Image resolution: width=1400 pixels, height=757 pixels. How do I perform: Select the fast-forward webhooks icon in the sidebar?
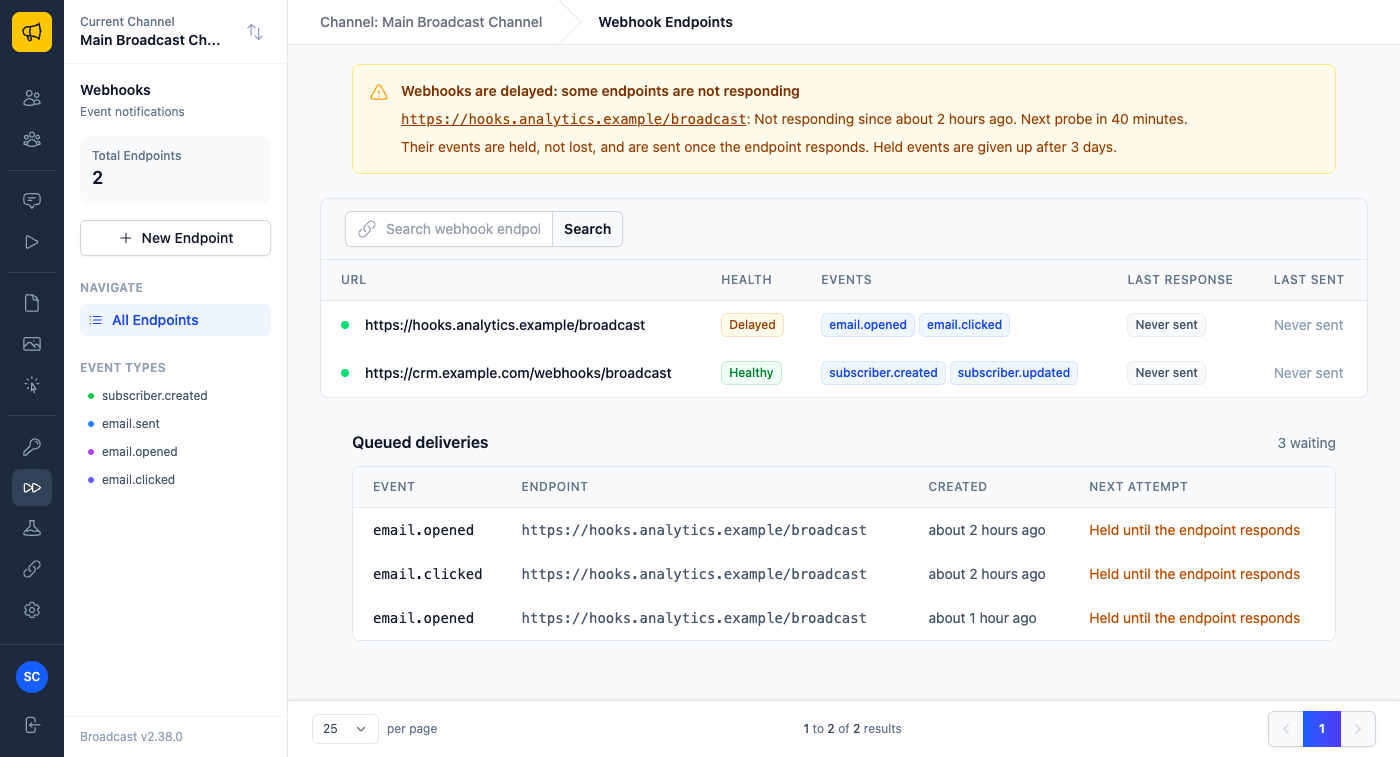point(32,488)
